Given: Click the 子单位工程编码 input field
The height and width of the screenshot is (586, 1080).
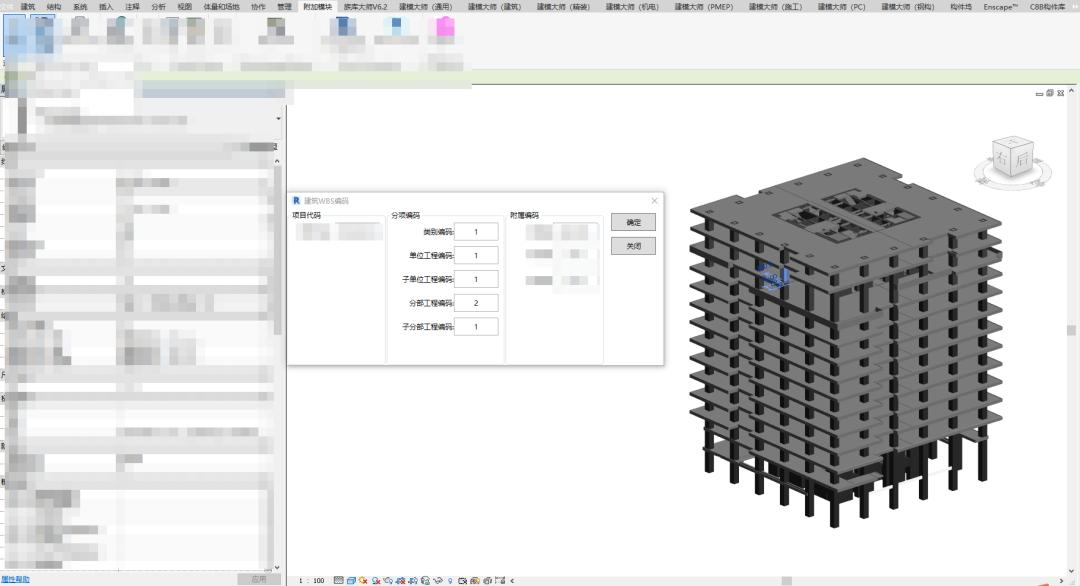Looking at the screenshot, I should coord(476,279).
